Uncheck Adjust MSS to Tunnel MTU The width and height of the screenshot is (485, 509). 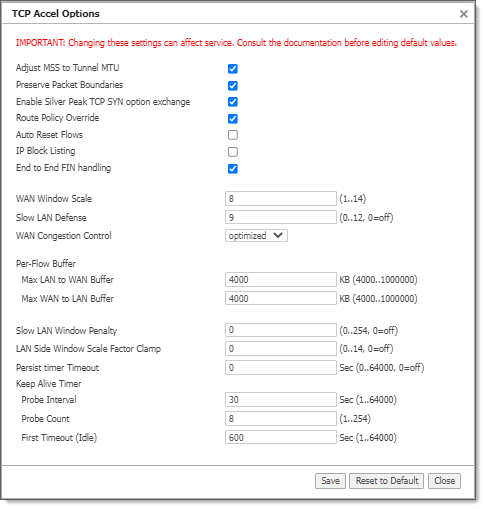(x=233, y=69)
